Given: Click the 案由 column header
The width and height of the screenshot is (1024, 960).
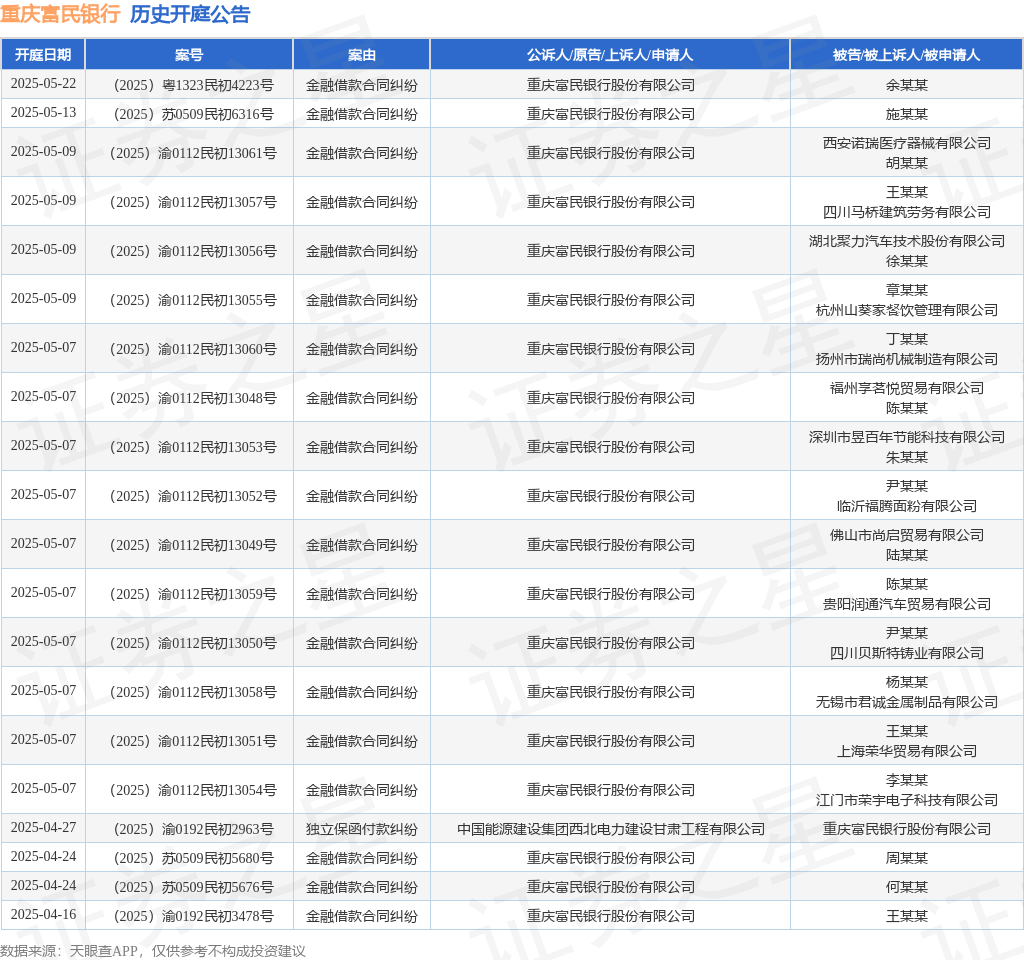Looking at the screenshot, I should pos(362,55).
